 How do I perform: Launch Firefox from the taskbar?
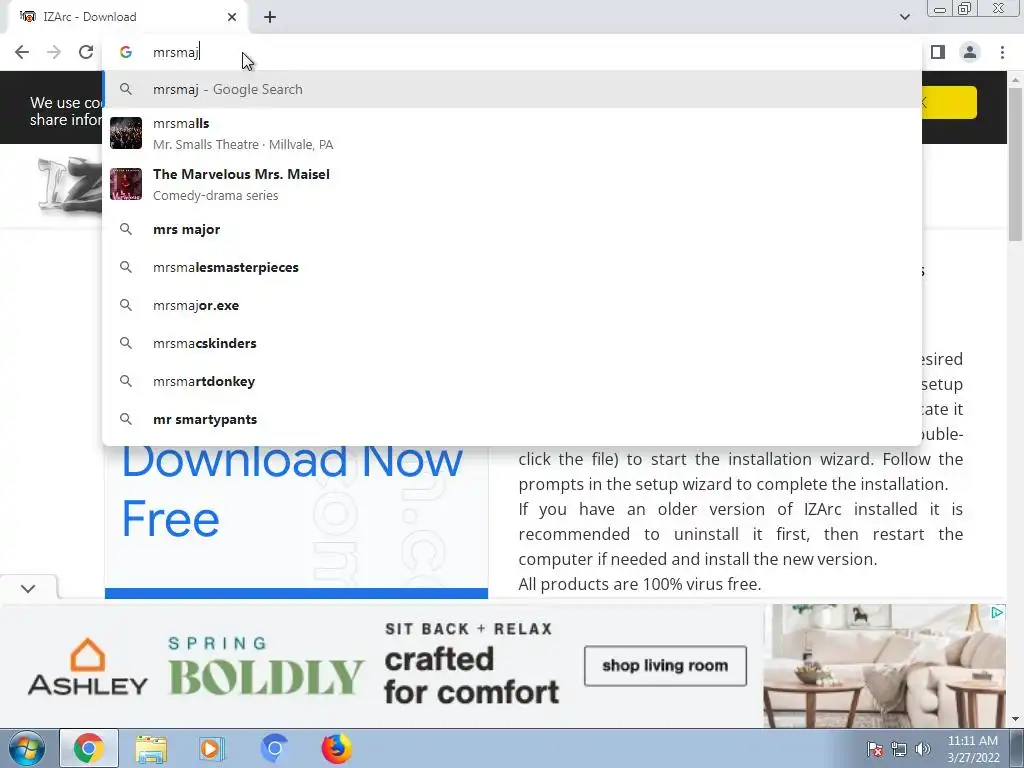point(336,748)
